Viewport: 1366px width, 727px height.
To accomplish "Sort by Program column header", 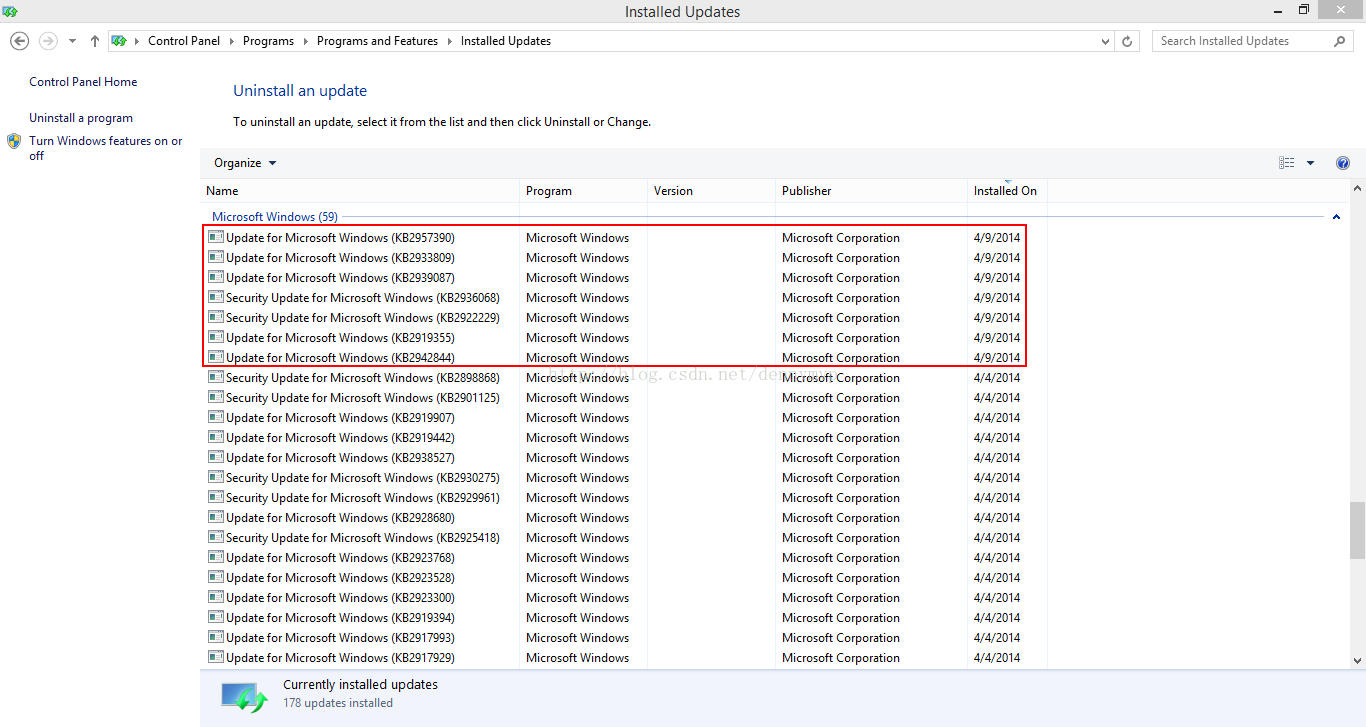I will [583, 191].
